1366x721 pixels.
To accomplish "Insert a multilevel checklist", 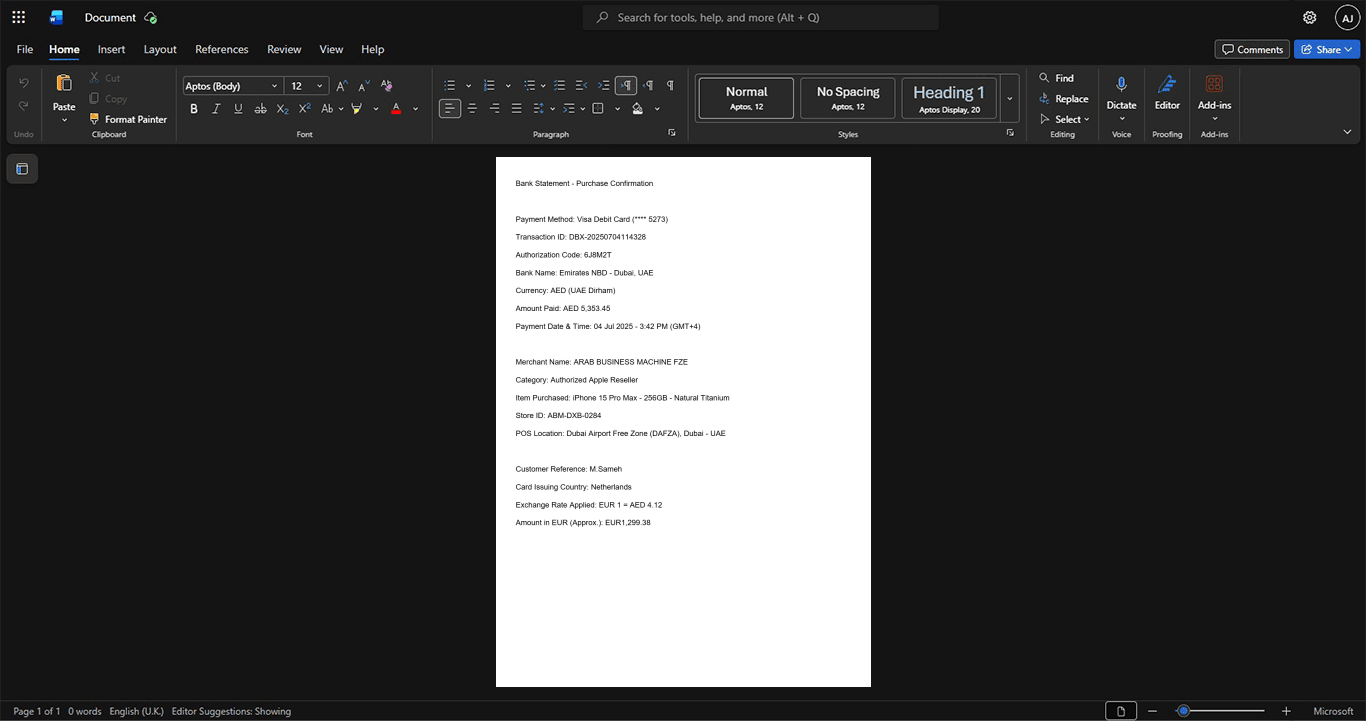I will (560, 86).
